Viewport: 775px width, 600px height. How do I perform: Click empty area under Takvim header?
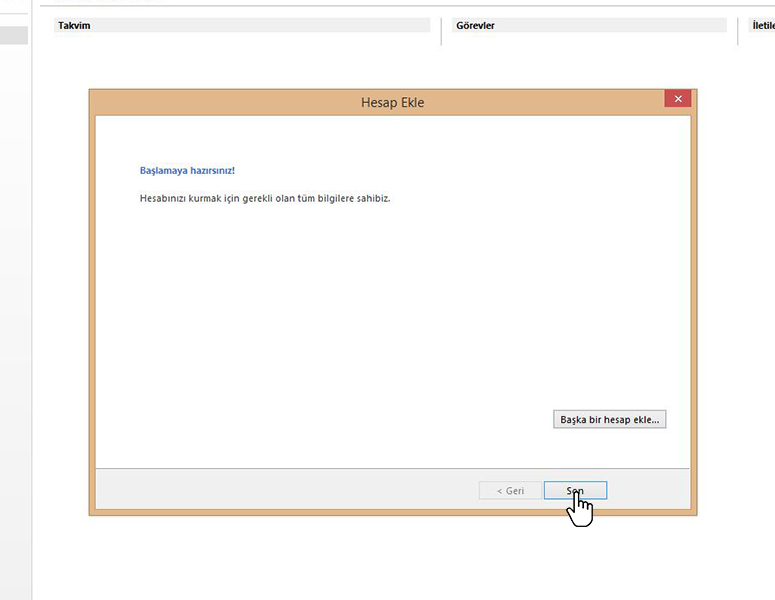244,60
